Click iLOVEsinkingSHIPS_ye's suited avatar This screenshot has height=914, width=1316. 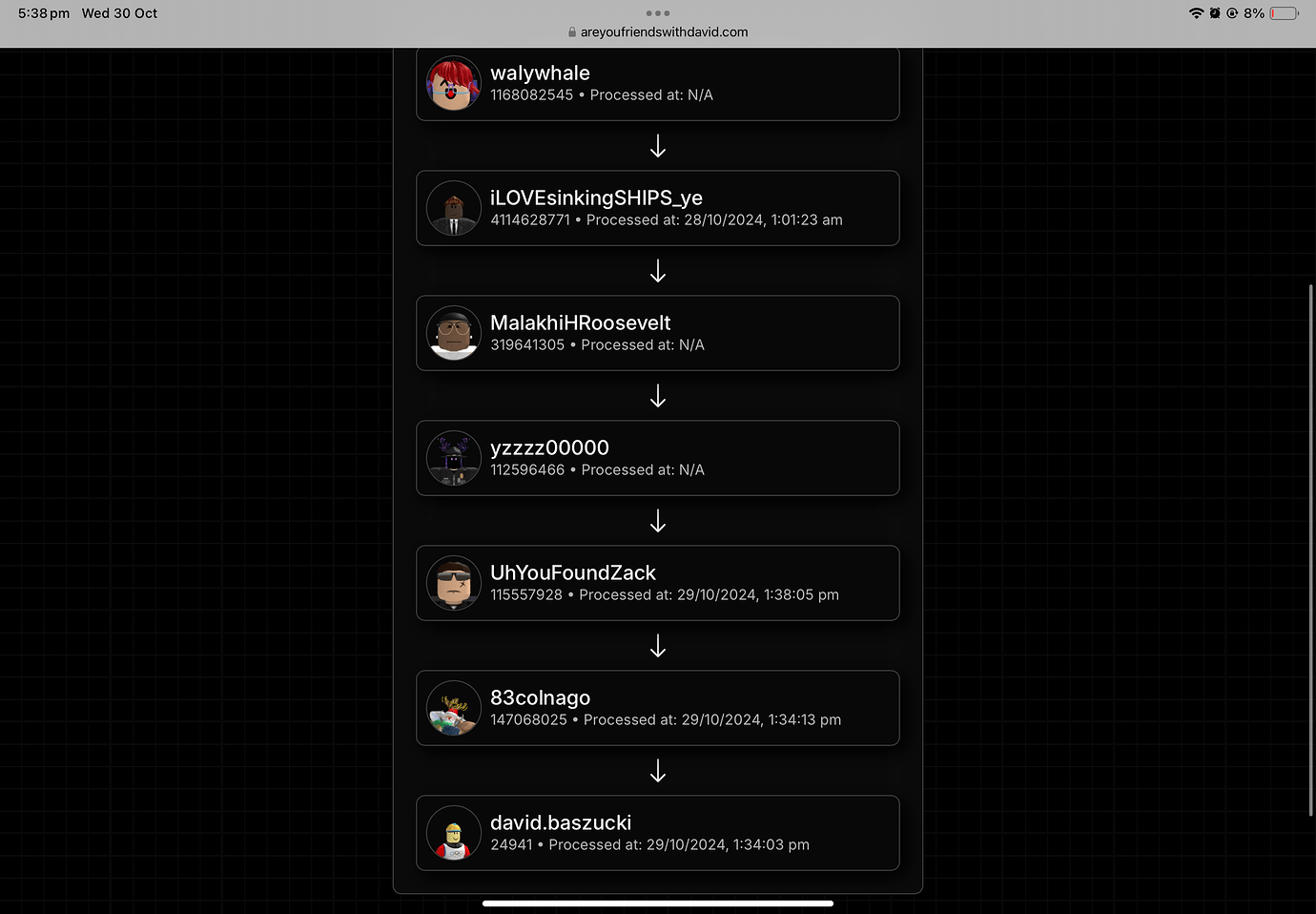coord(454,208)
